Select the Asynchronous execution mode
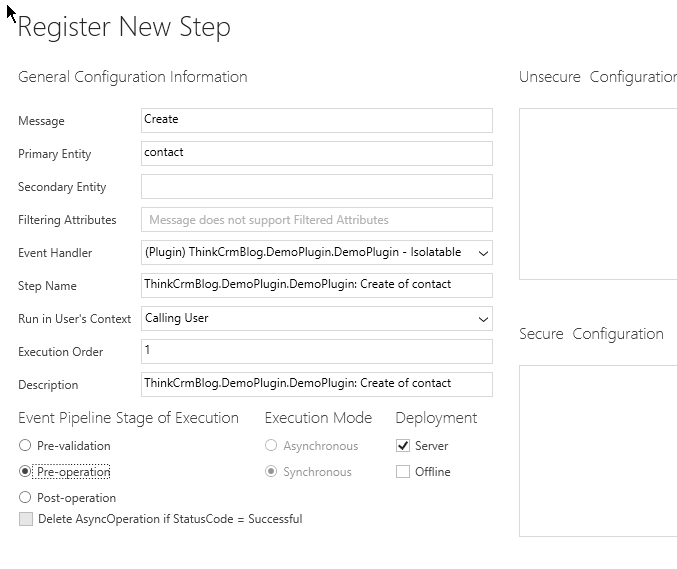Image resolution: width=677 pixels, height=569 pixels. [x=271, y=445]
